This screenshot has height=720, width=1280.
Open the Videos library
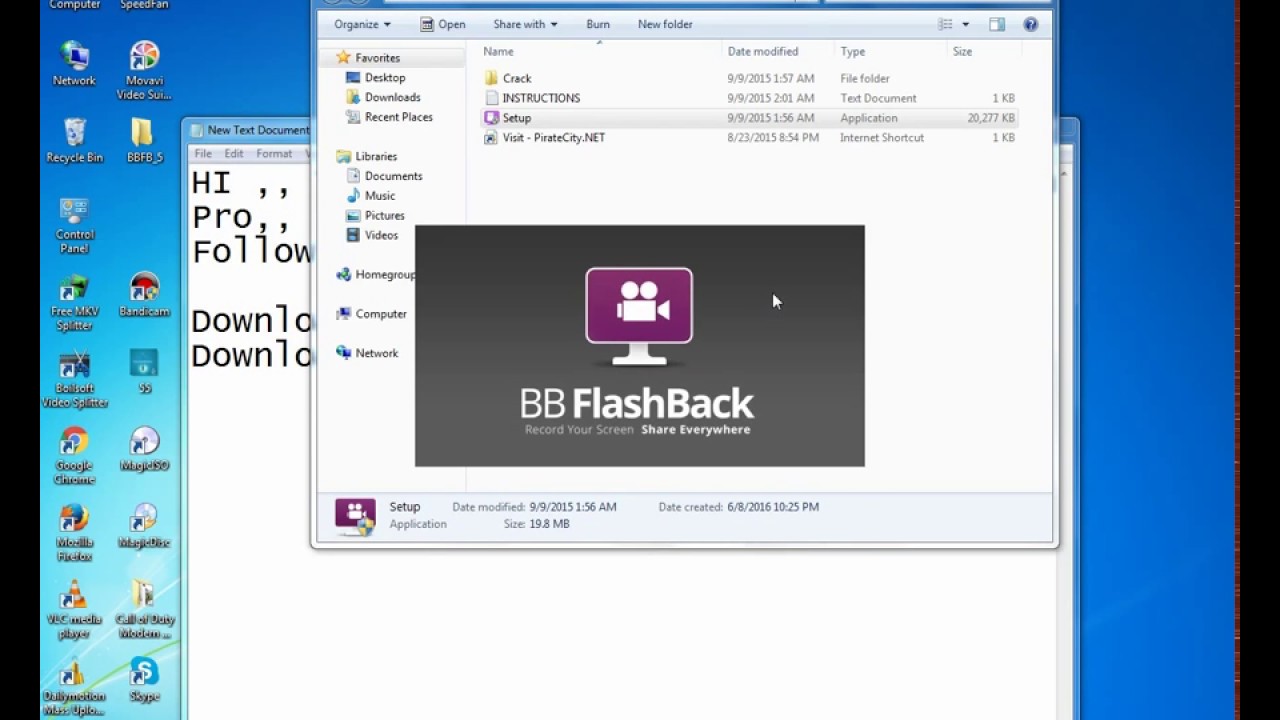coord(381,235)
